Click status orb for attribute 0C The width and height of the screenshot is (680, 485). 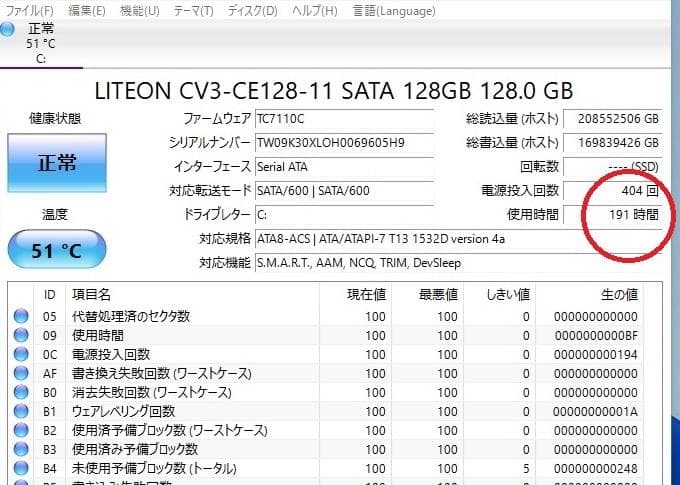coord(21,354)
